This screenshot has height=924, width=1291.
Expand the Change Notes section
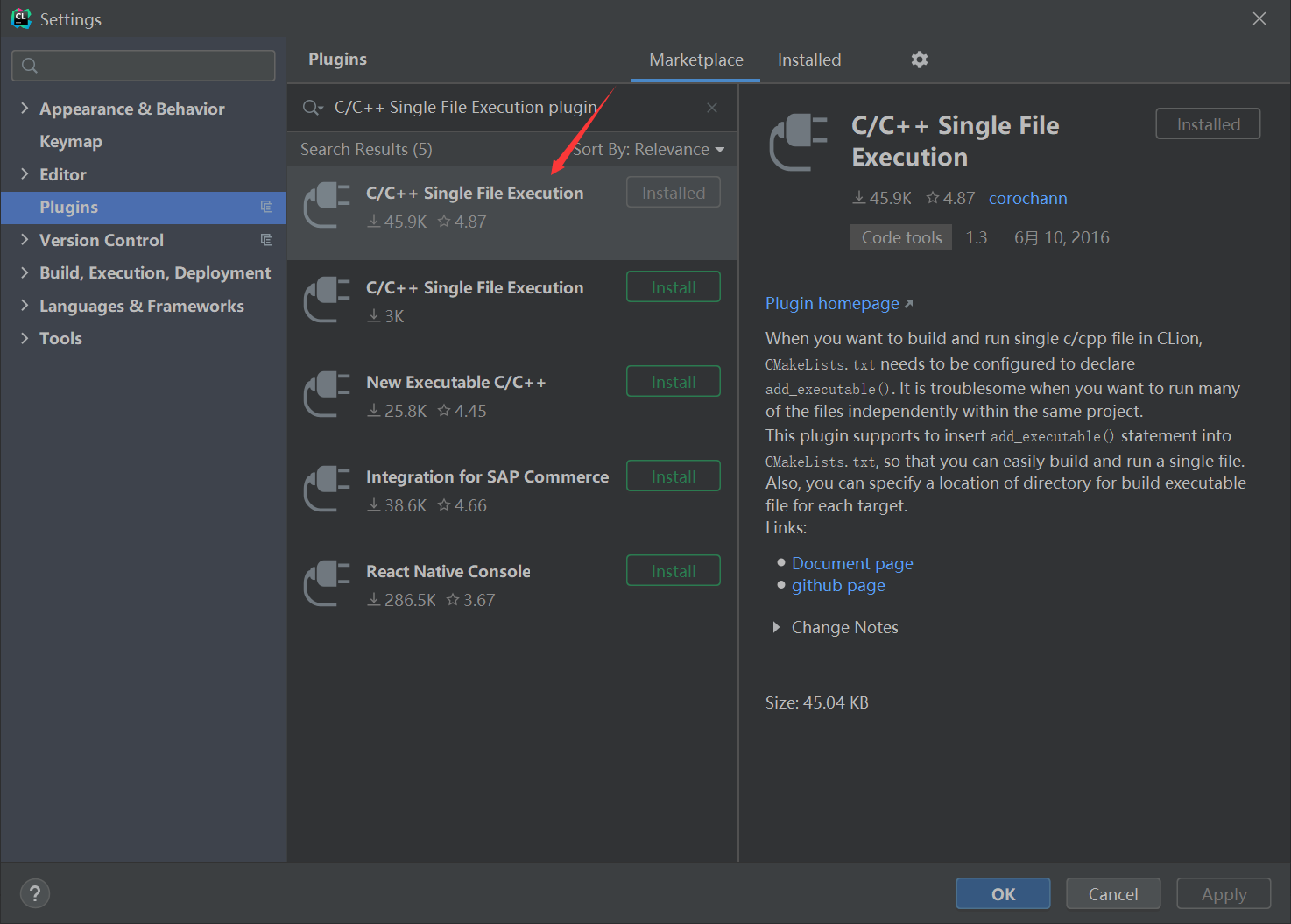[x=776, y=627]
